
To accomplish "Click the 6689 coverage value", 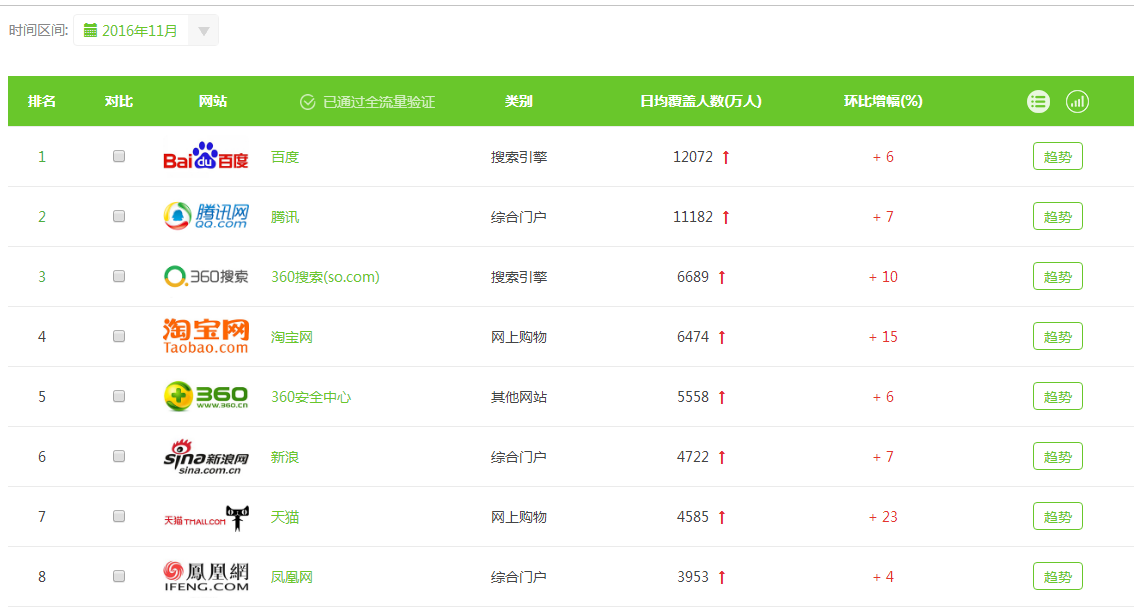I will 693,277.
